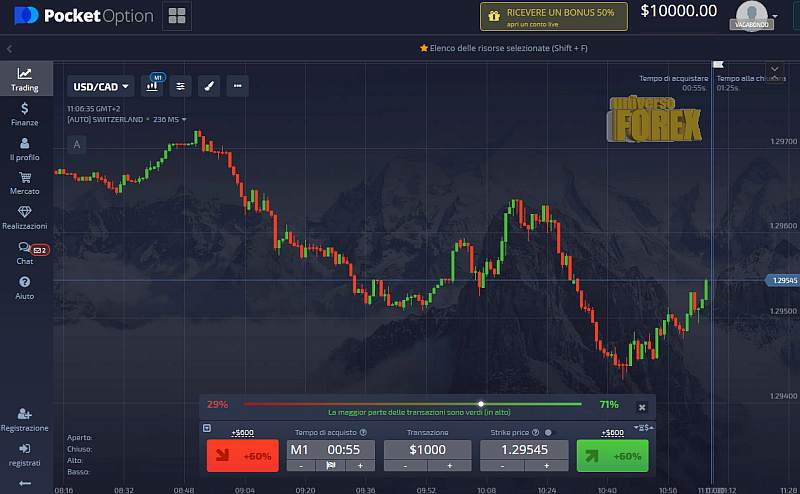The width and height of the screenshot is (800, 494).
Task: Toggle the flag under purchase time
Action: (331, 465)
